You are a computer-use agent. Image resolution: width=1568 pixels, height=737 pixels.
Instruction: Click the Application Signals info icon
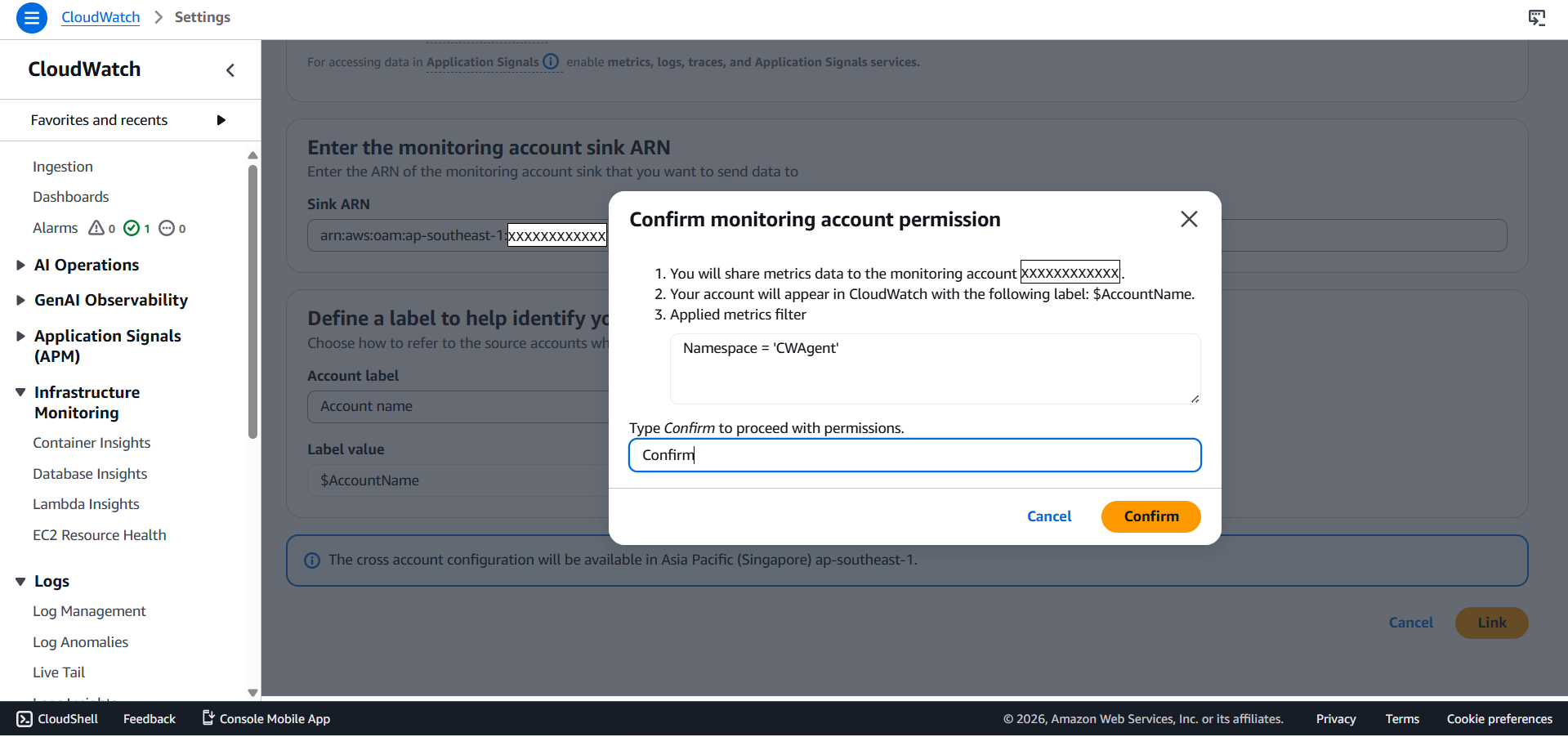pos(551,61)
